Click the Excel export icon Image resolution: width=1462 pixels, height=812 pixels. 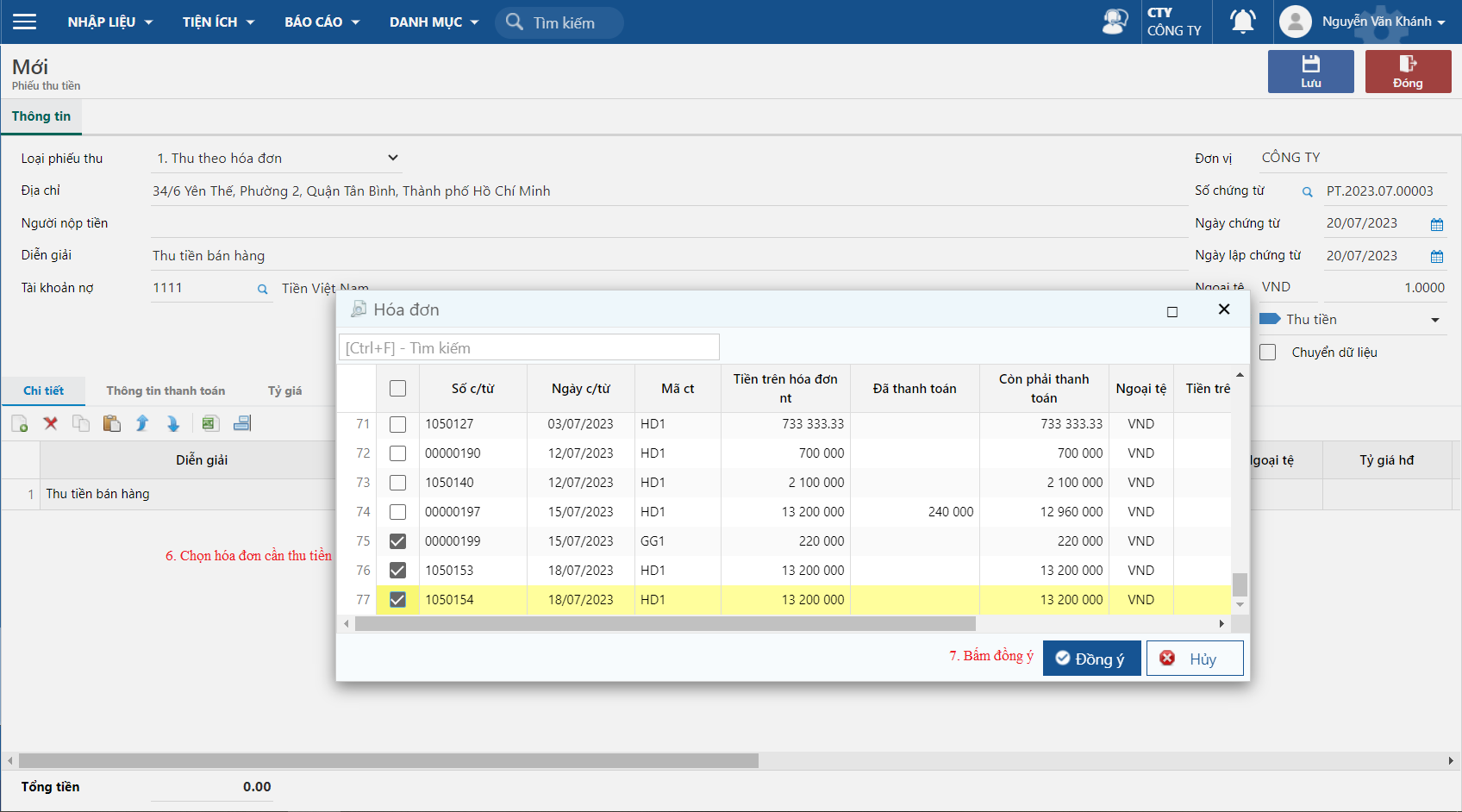(209, 423)
